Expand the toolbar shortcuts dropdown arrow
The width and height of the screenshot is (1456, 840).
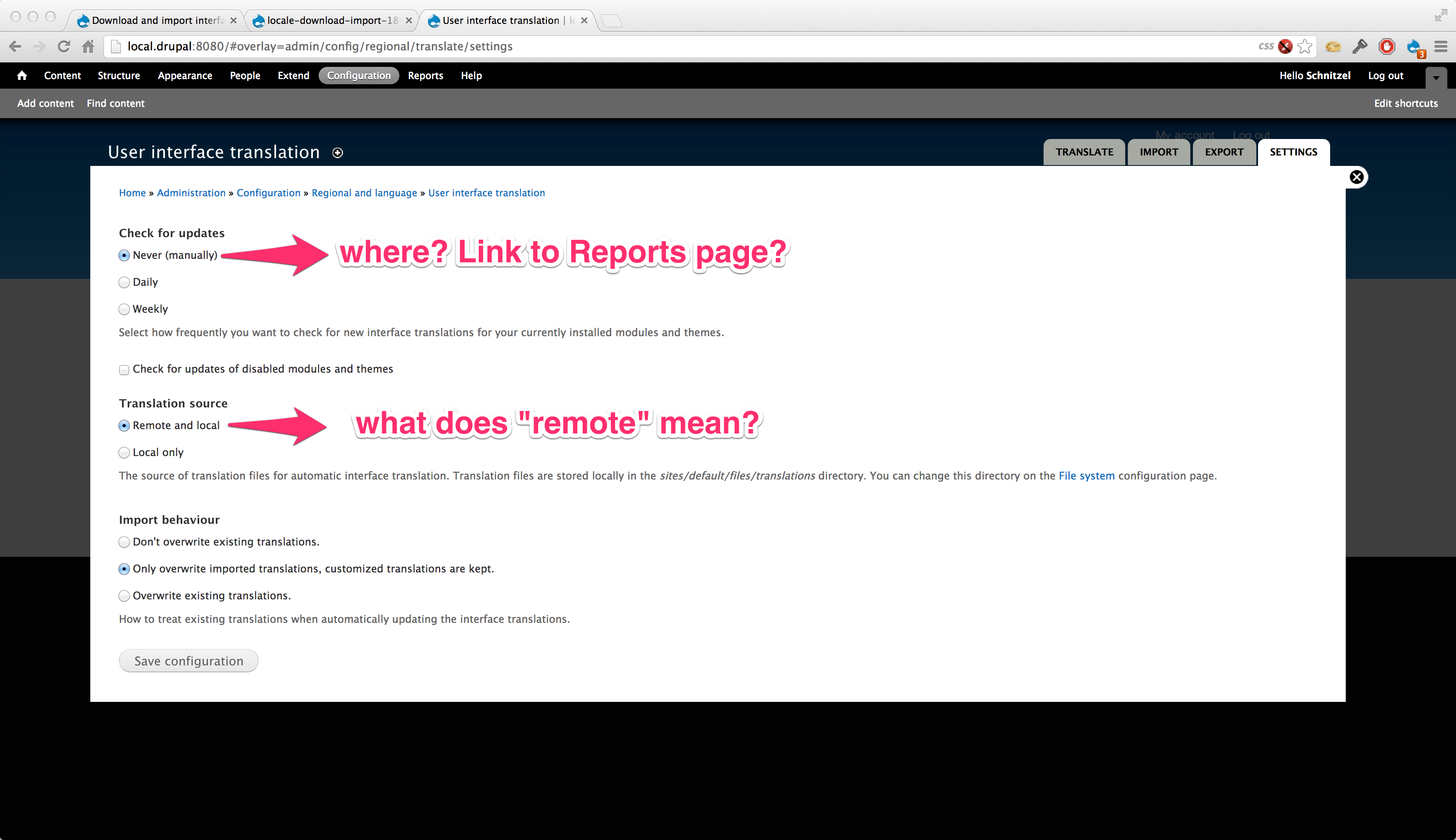1436,77
